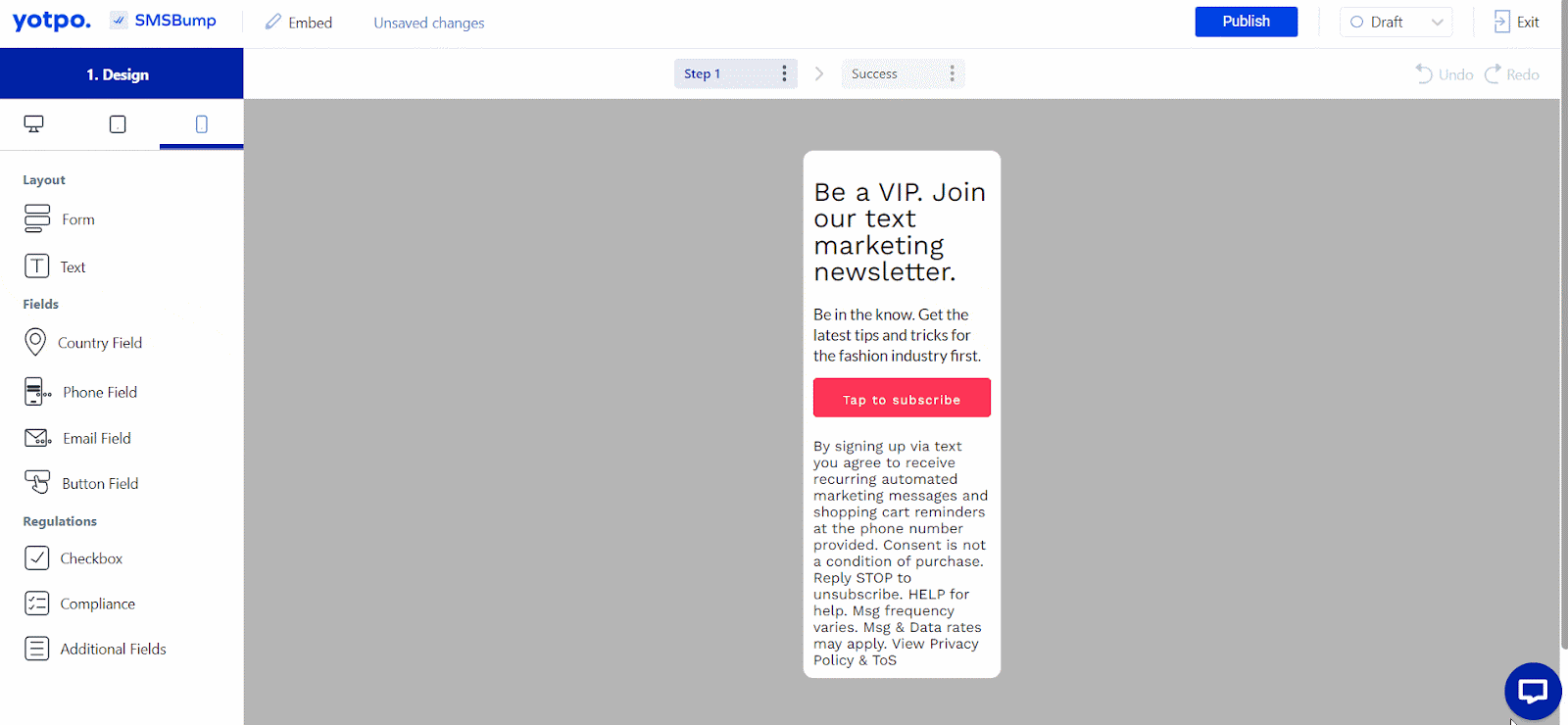
Task: Open Step 1 options menu
Action: pos(784,73)
